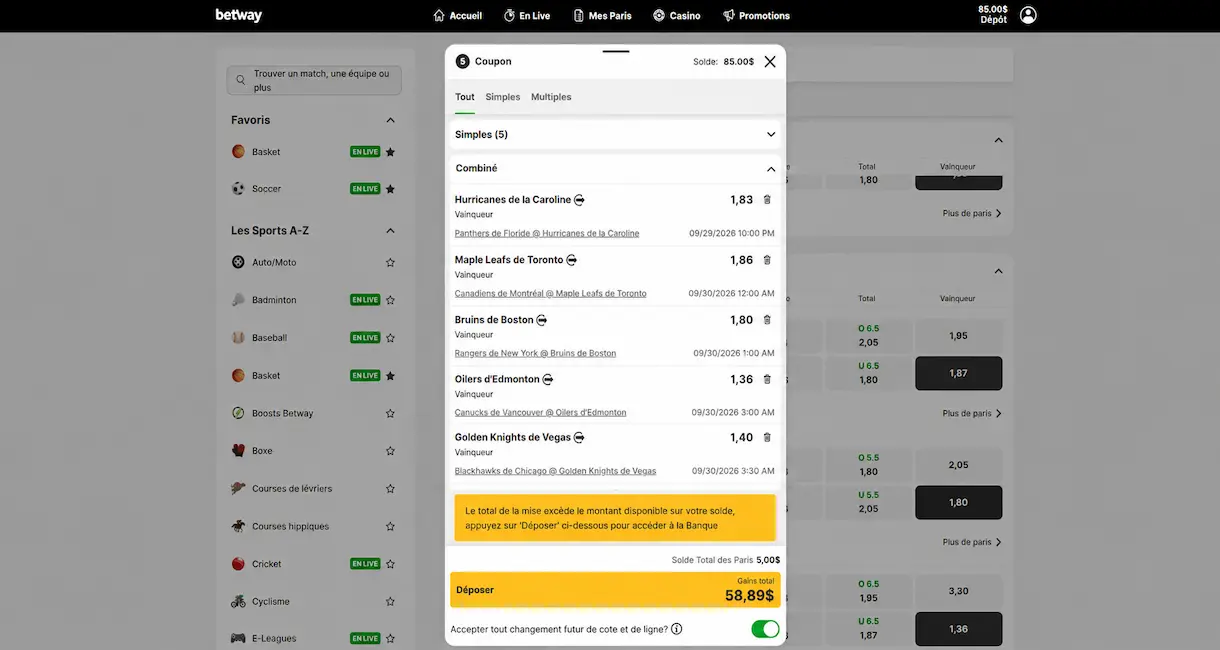
Task: Open Boosts Betway section
Action: tap(282, 413)
